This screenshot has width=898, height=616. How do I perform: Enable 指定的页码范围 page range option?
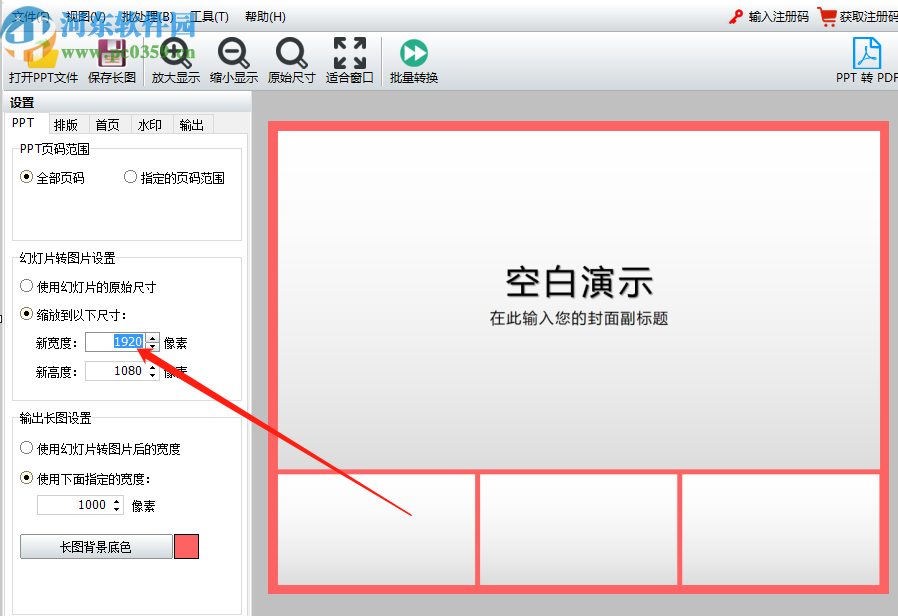point(131,177)
